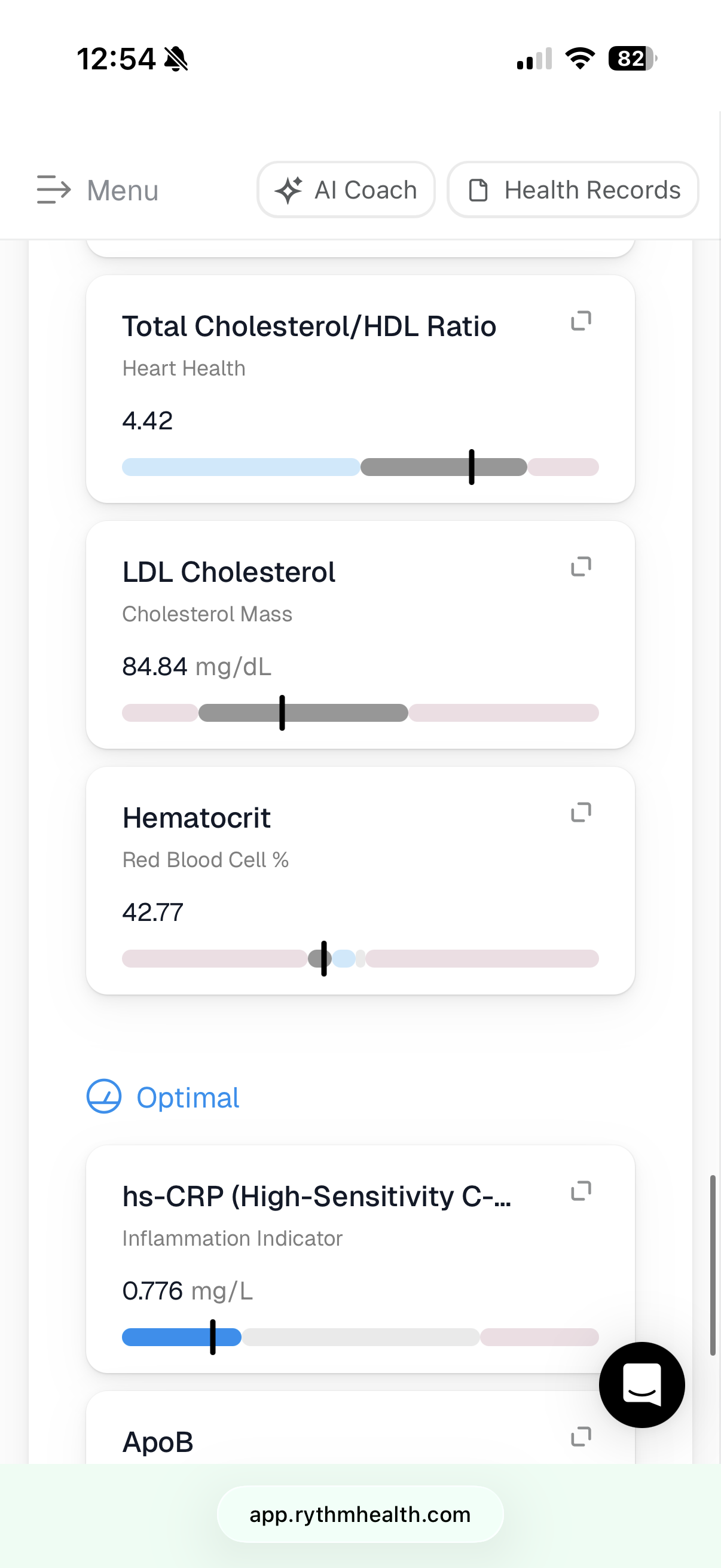This screenshot has width=721, height=1568.
Task: Click the LDL Cholesterol range bar marker
Action: 282,713
